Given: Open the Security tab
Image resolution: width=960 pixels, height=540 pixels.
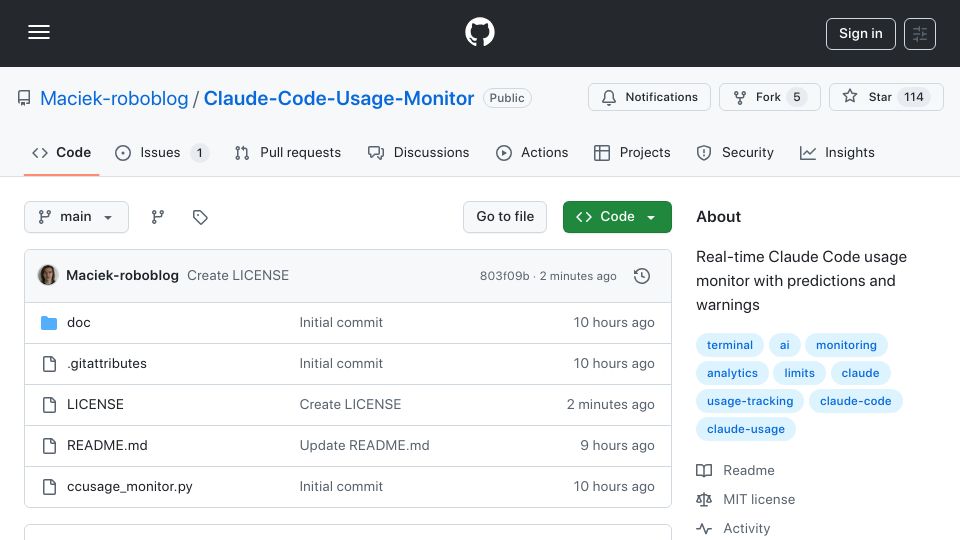Looking at the screenshot, I should coord(735,152).
